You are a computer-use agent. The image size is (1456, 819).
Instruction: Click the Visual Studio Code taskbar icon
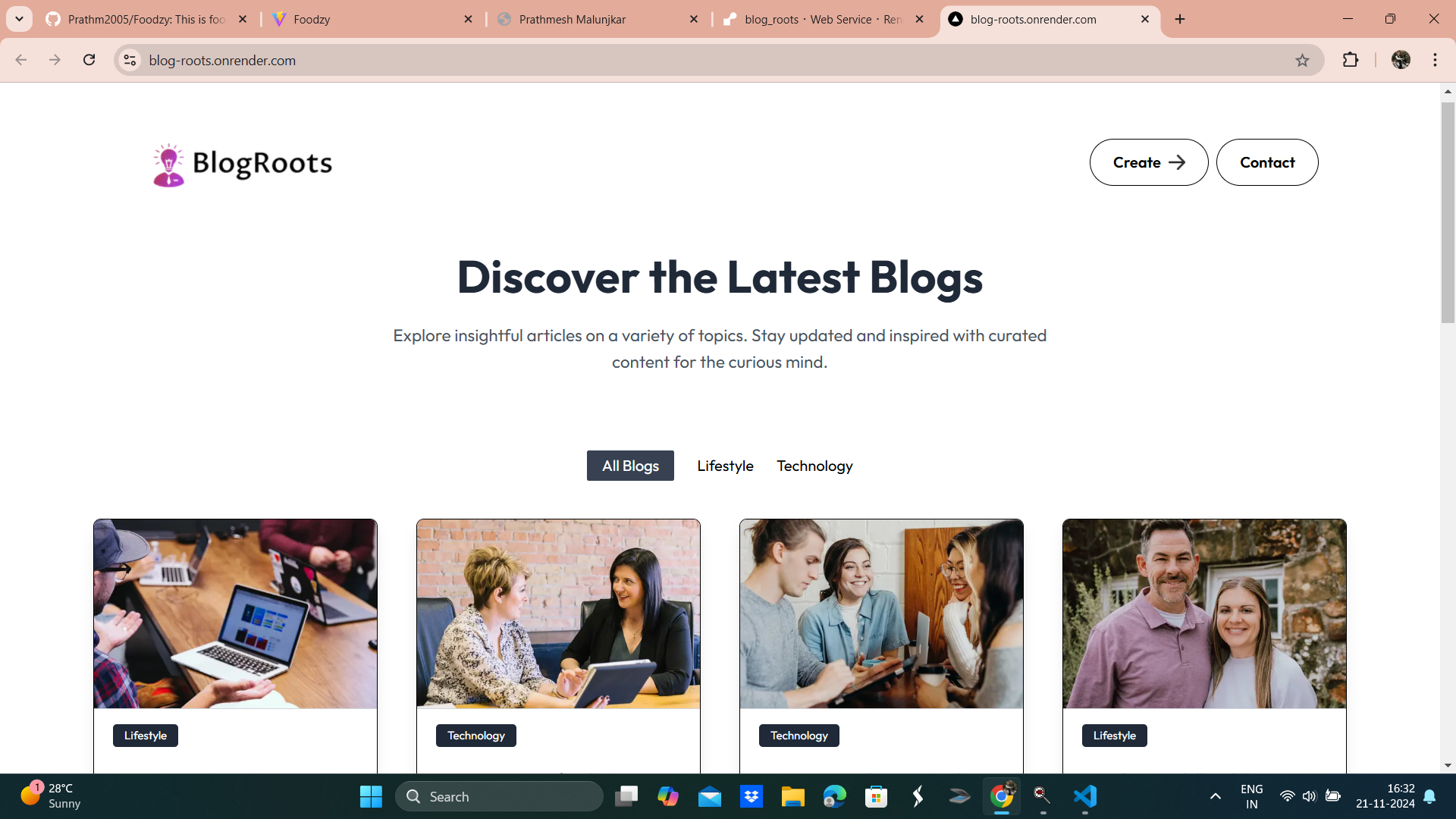point(1083,796)
